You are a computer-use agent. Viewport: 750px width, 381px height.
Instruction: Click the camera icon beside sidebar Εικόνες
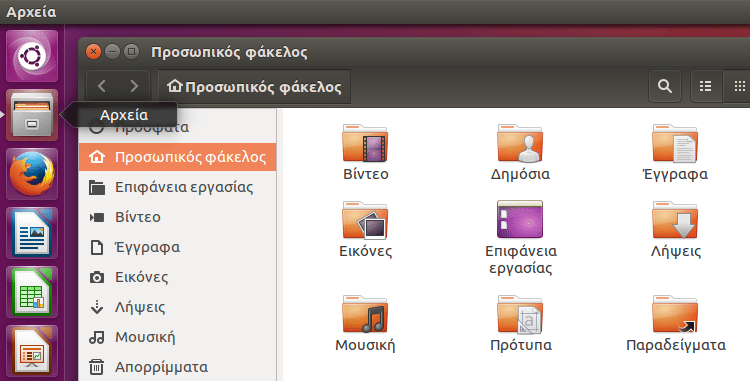(x=97, y=277)
